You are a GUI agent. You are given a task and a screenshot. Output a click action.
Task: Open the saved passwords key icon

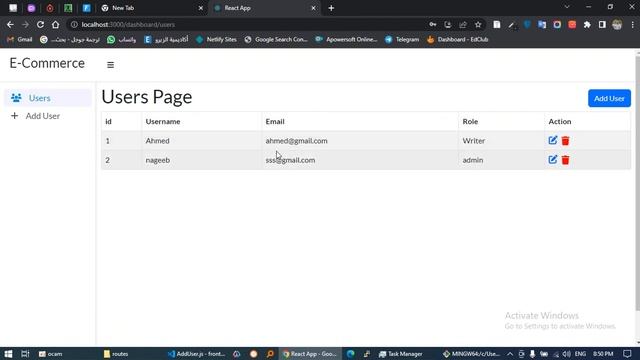tap(433, 24)
